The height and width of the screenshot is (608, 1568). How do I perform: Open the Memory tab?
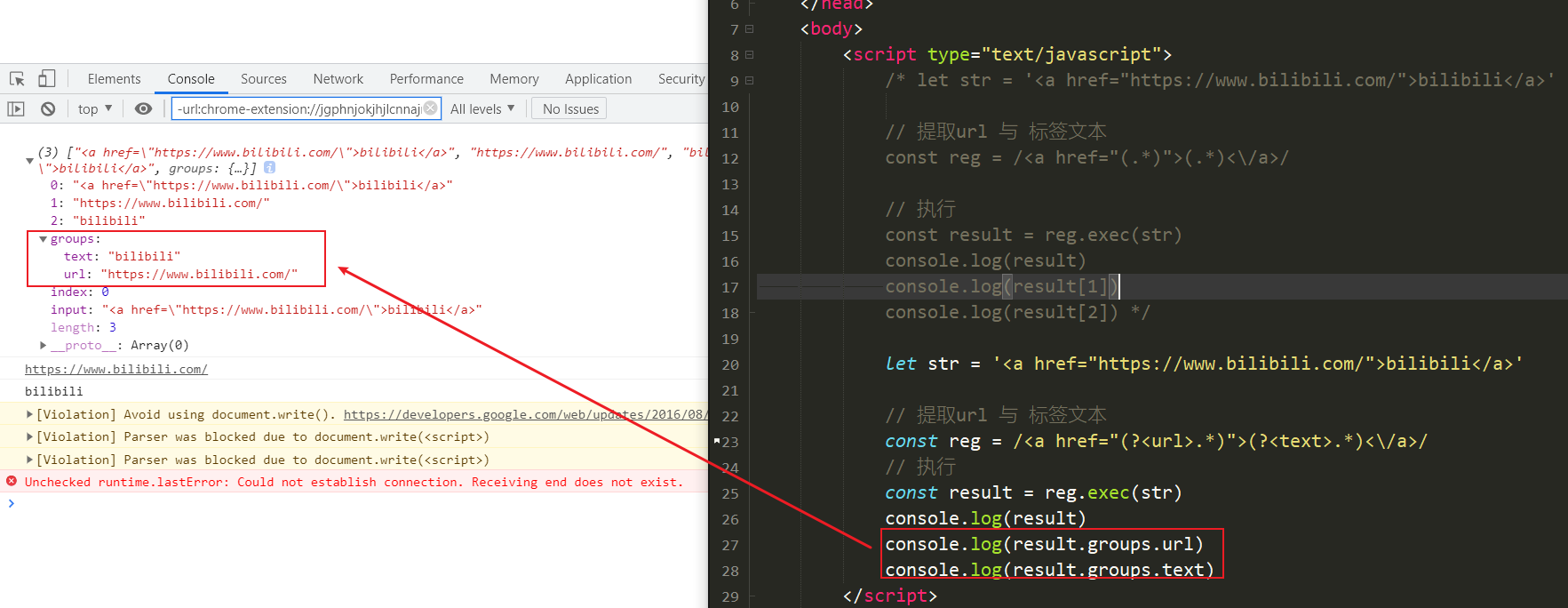coord(514,79)
